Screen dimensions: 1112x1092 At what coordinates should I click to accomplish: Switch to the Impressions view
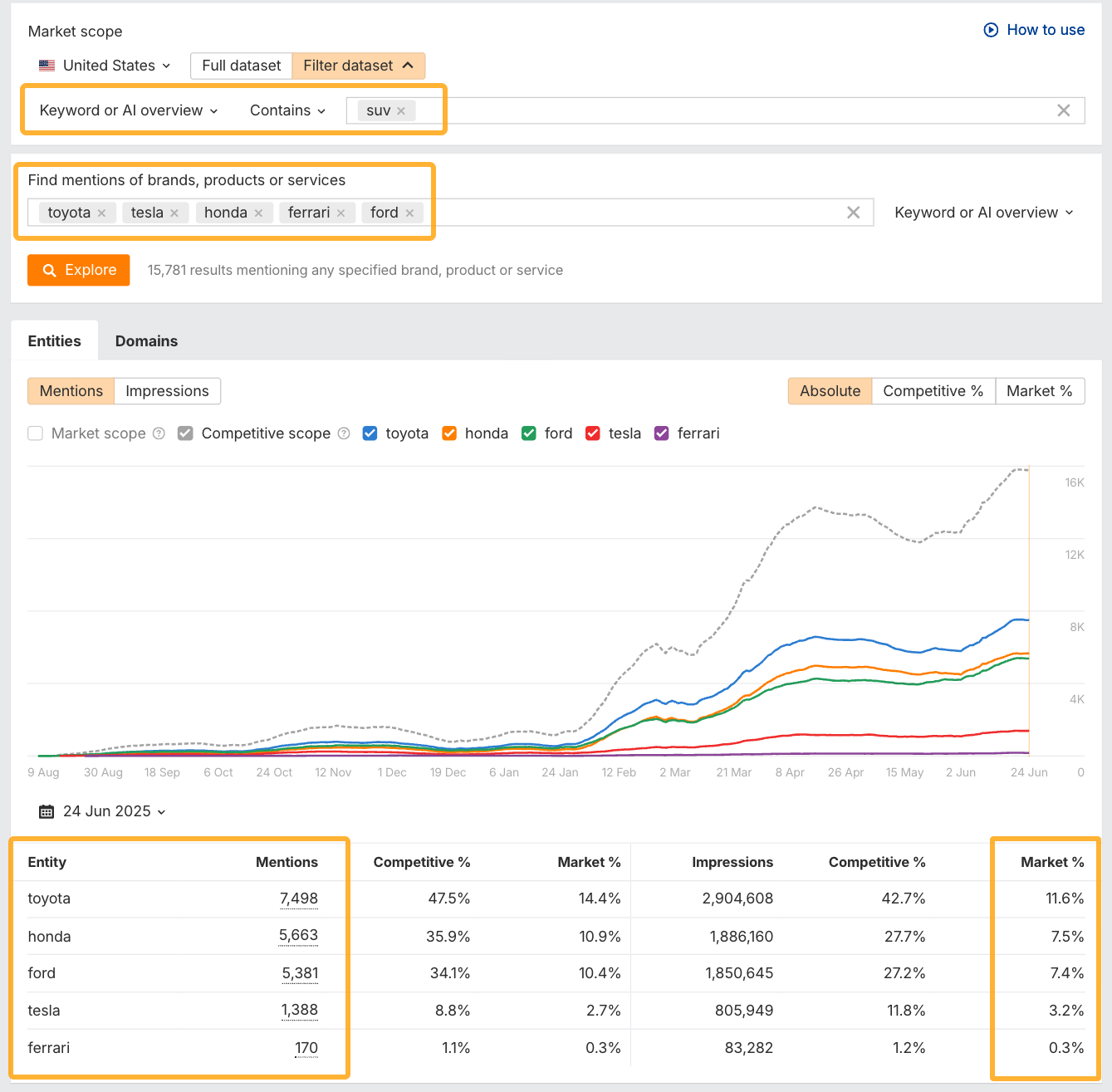click(167, 390)
